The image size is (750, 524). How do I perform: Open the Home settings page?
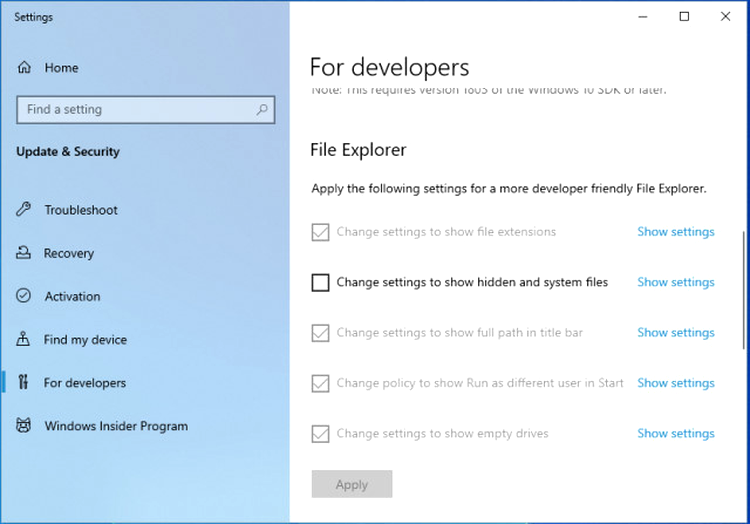pos(61,68)
